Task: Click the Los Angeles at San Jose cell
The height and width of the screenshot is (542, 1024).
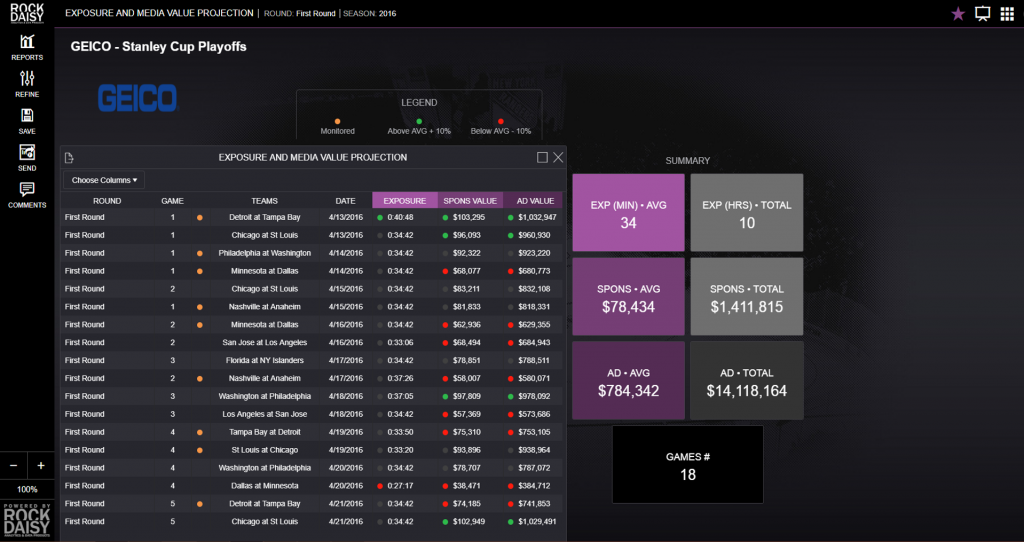Action: [x=264, y=414]
